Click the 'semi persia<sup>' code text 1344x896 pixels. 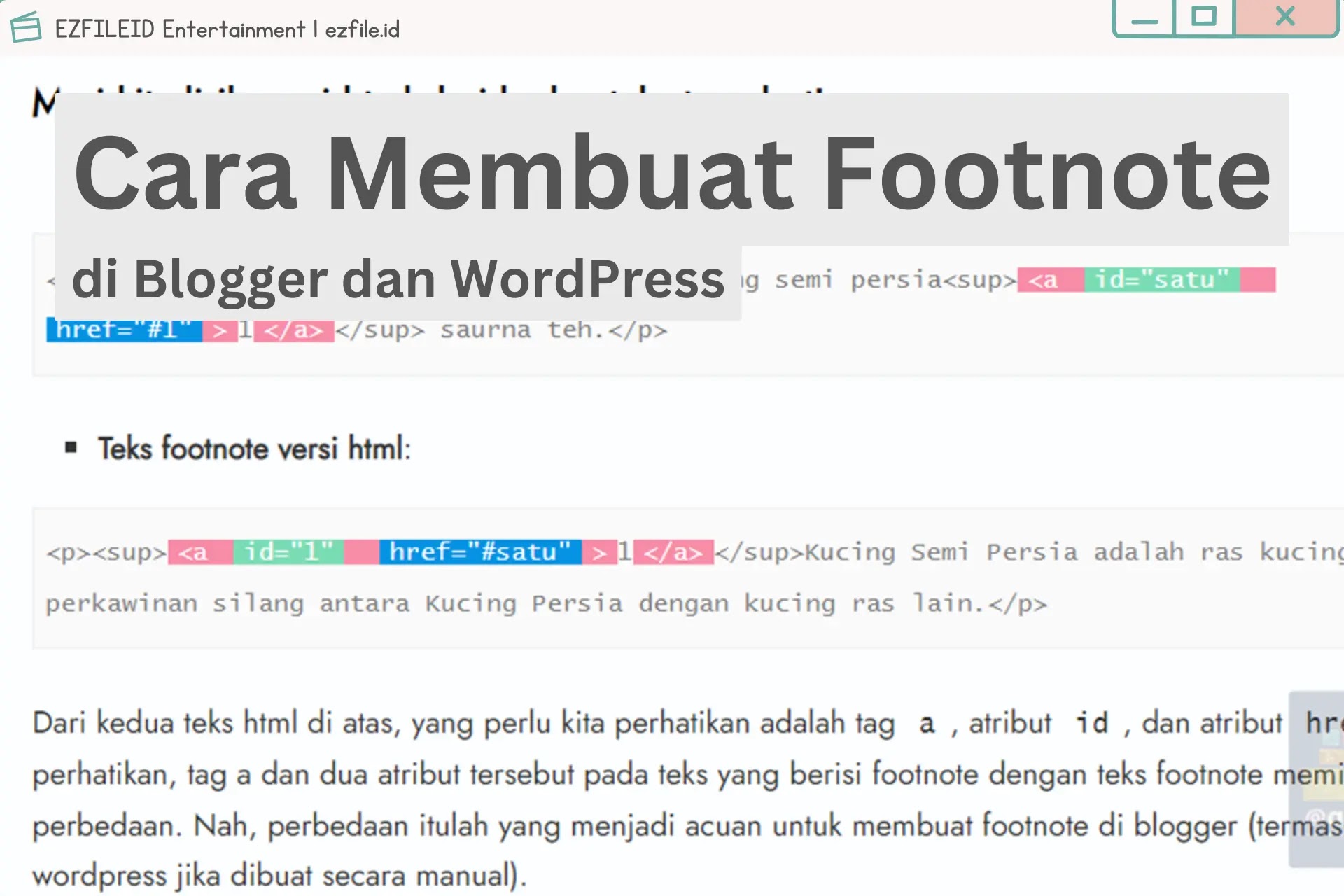click(x=895, y=280)
